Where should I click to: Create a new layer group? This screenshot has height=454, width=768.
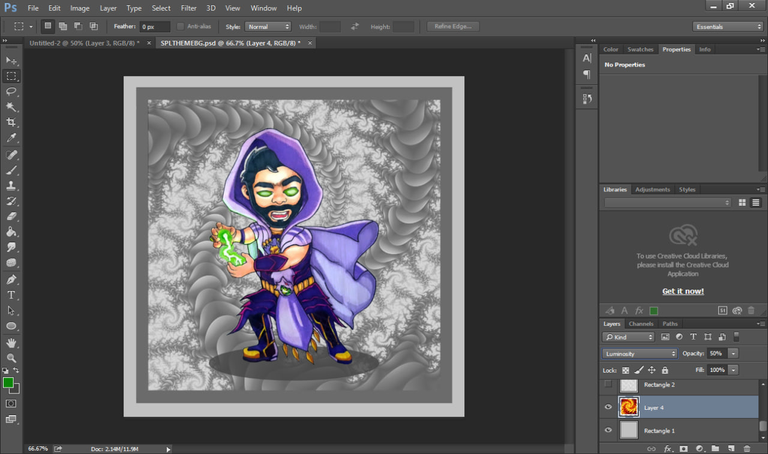click(715, 448)
